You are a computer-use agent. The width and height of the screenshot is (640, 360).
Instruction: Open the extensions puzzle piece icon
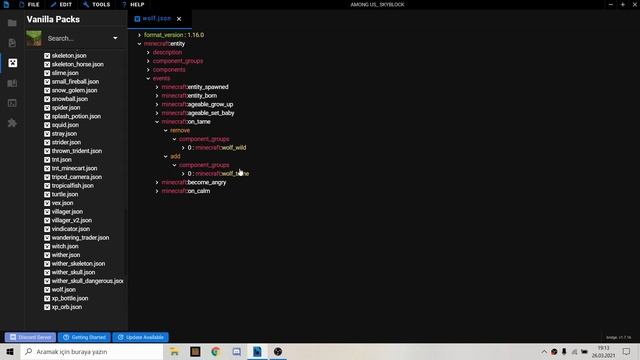coord(12,123)
